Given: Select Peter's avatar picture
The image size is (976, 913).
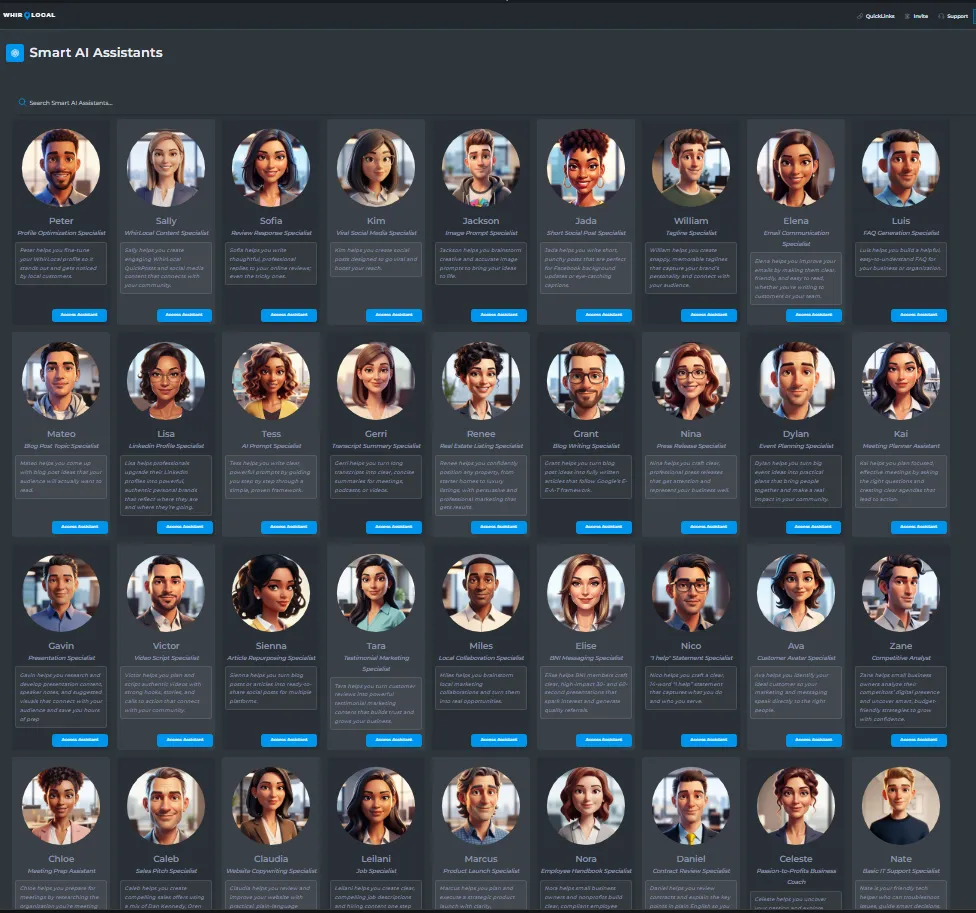Looking at the screenshot, I should tap(61, 168).
